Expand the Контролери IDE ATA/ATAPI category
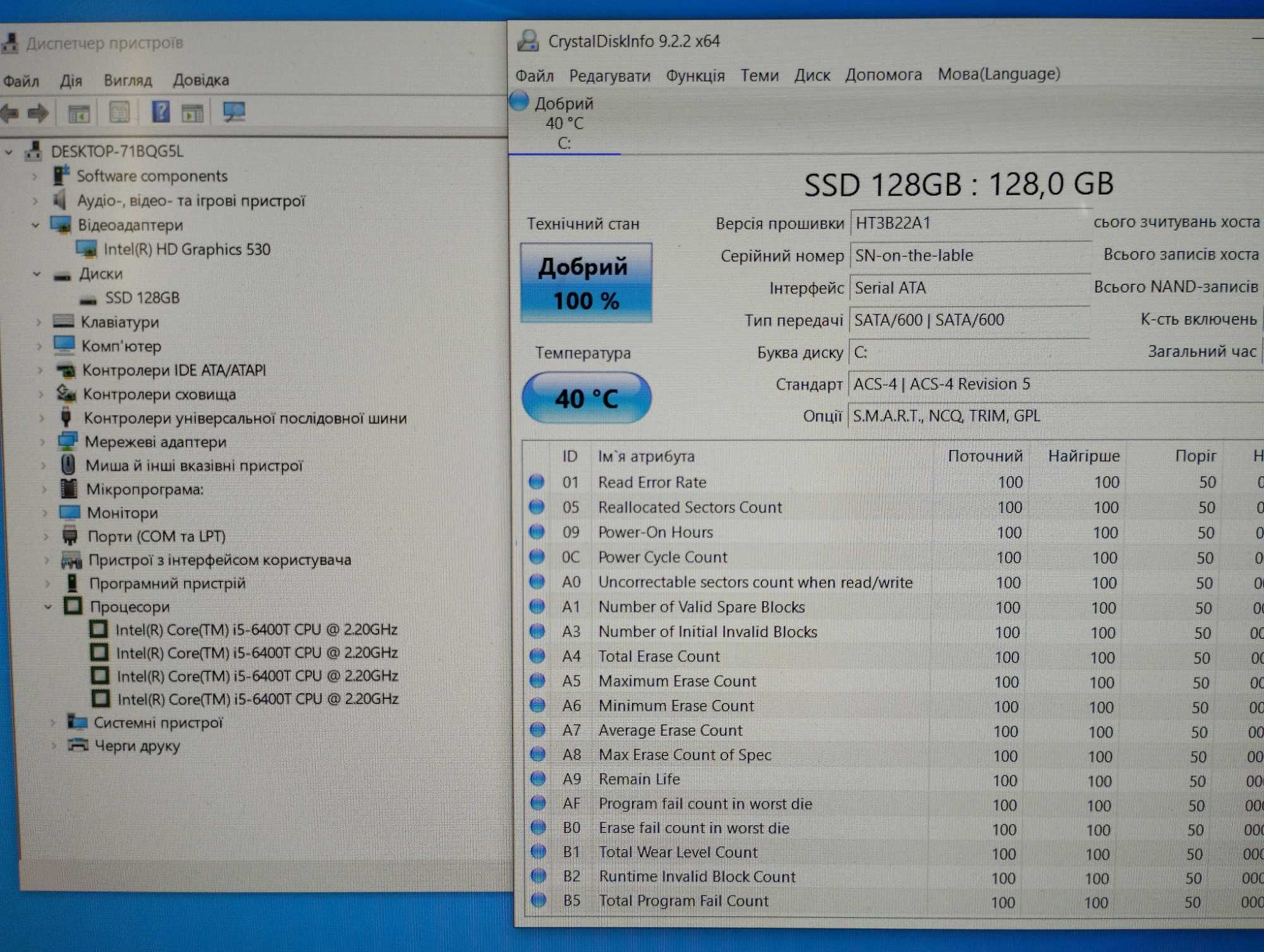The image size is (1264, 952). click(x=40, y=370)
